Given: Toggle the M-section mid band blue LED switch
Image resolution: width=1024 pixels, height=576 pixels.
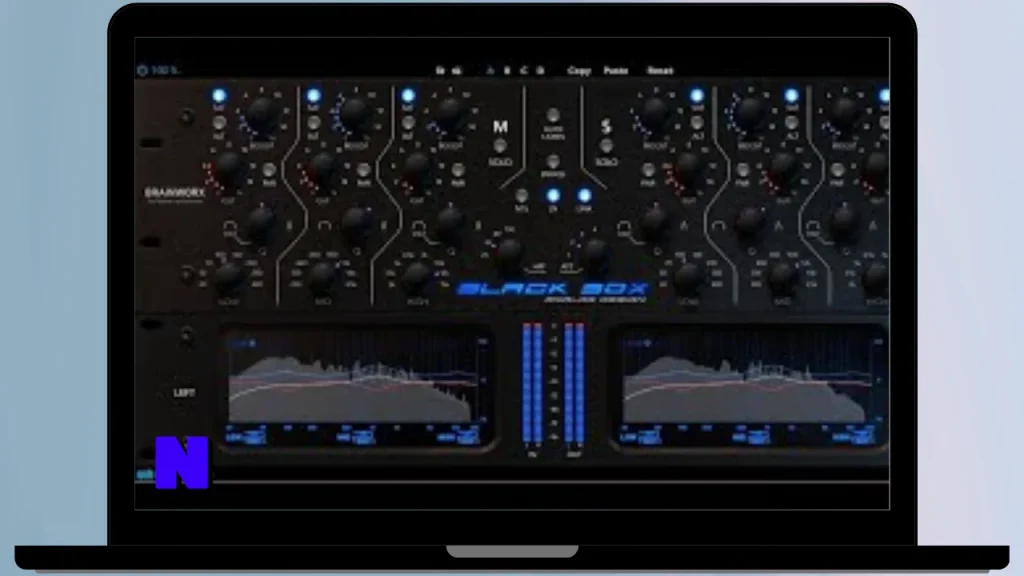Looking at the screenshot, I should point(313,96).
